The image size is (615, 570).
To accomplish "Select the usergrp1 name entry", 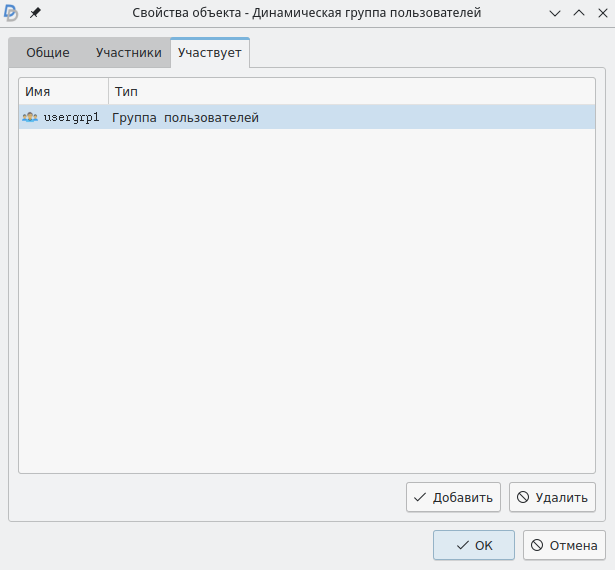I will point(71,117).
